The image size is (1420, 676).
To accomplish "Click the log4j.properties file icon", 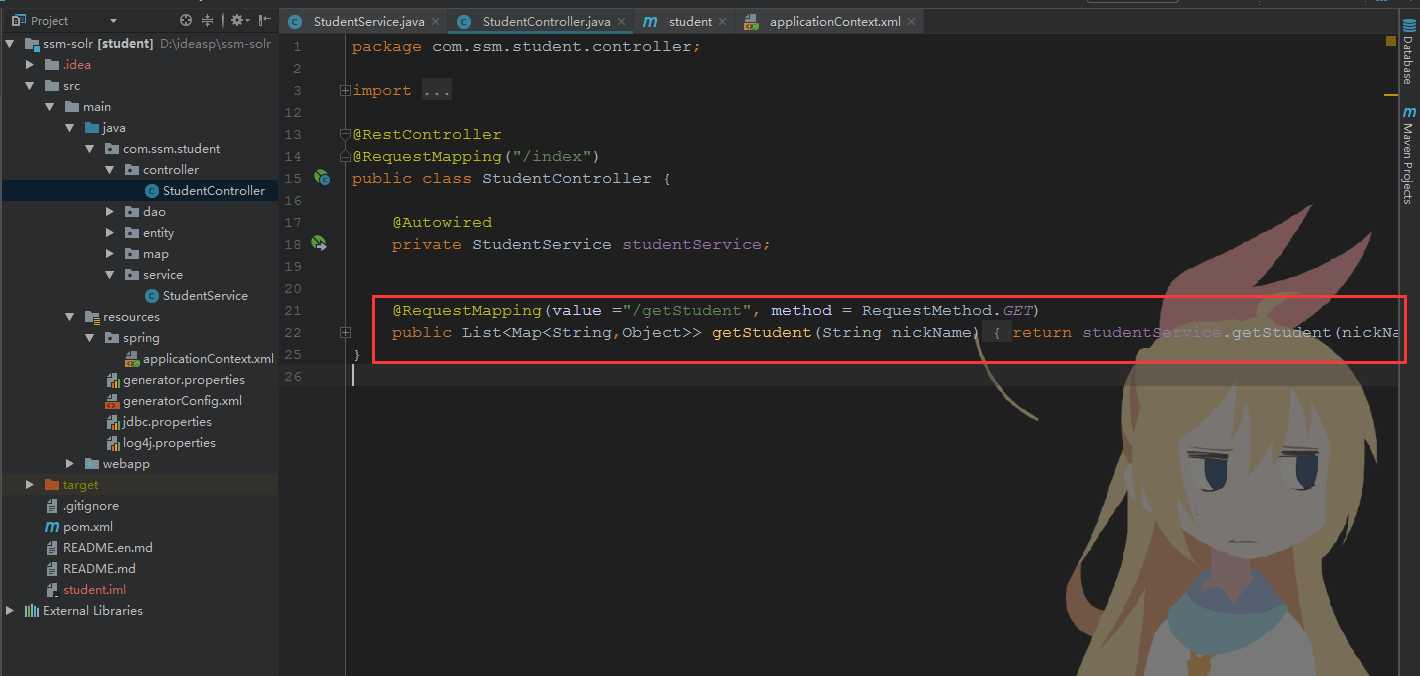I will (x=113, y=443).
